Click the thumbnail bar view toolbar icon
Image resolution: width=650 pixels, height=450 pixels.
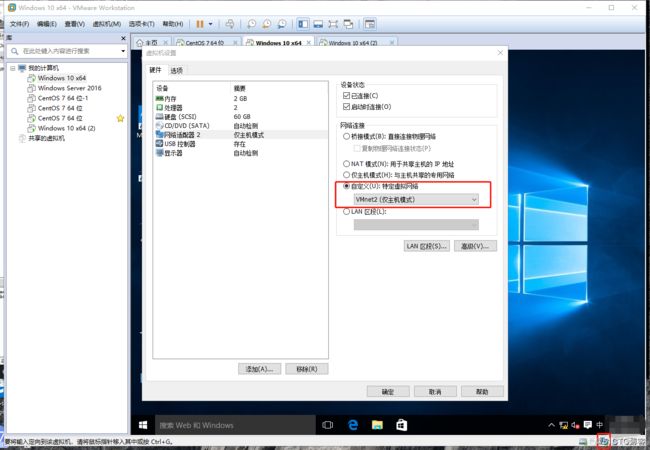tap(318, 24)
